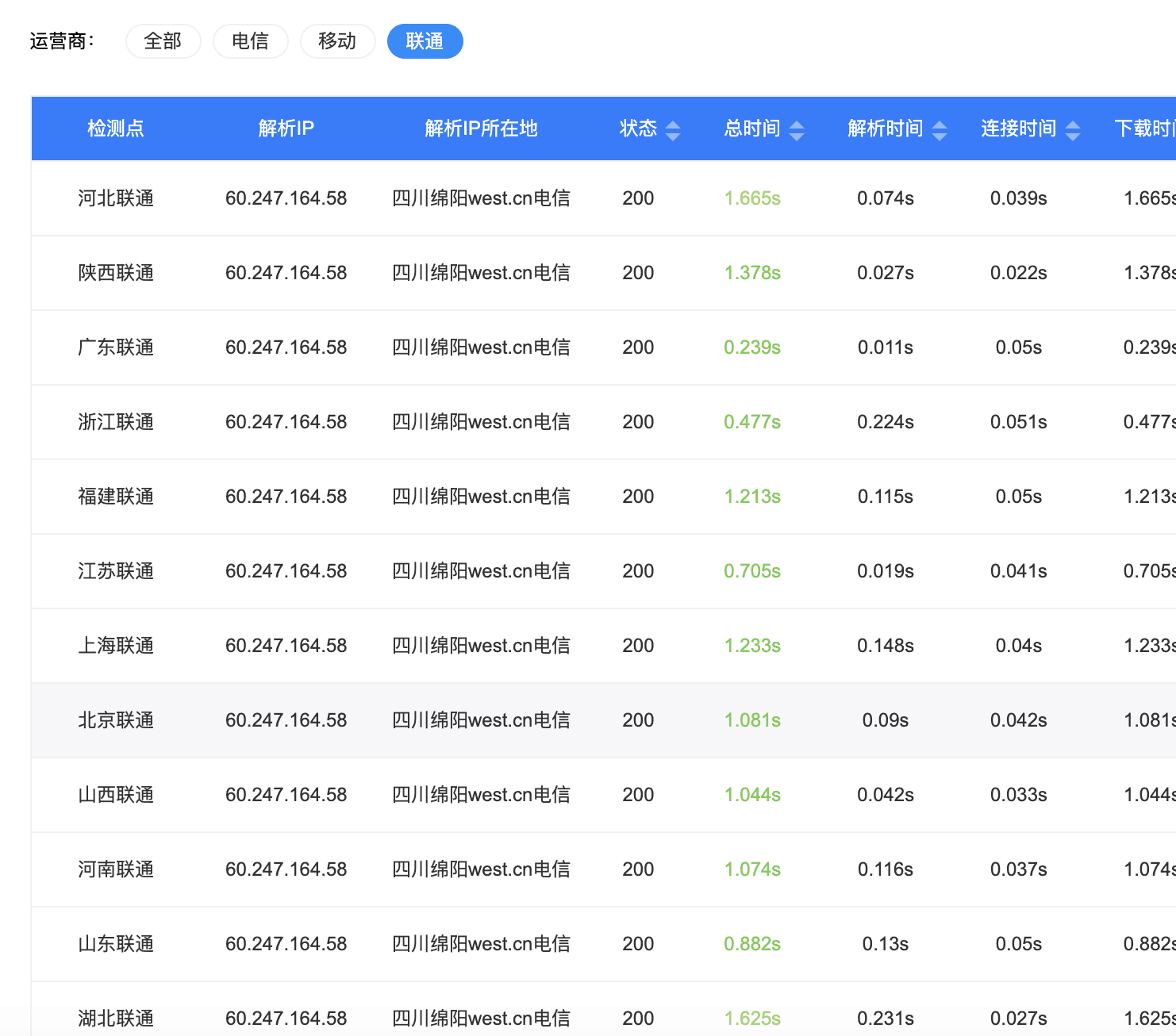The image size is (1176, 1036).
Task: Sort 状态 column ascending
Action: pyautogui.click(x=673, y=123)
